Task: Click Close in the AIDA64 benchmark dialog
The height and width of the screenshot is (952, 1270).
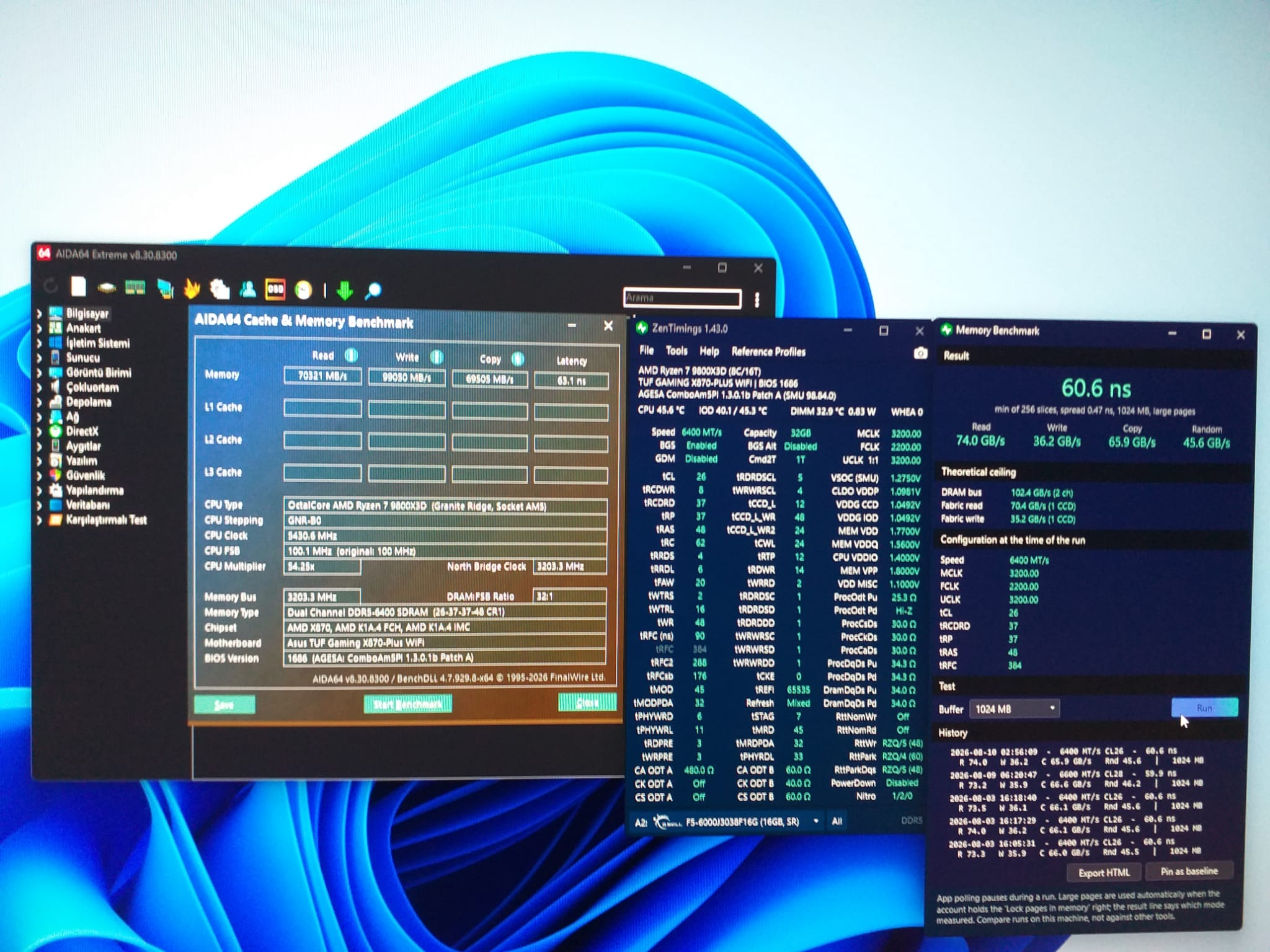Action: click(587, 702)
